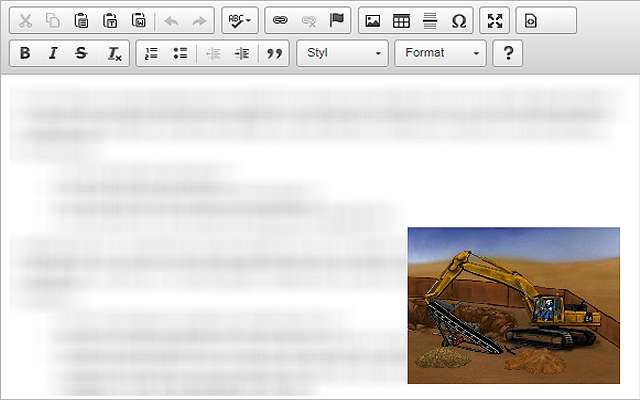640x400 pixels.
Task: Remove text formatting
Action: 114,53
